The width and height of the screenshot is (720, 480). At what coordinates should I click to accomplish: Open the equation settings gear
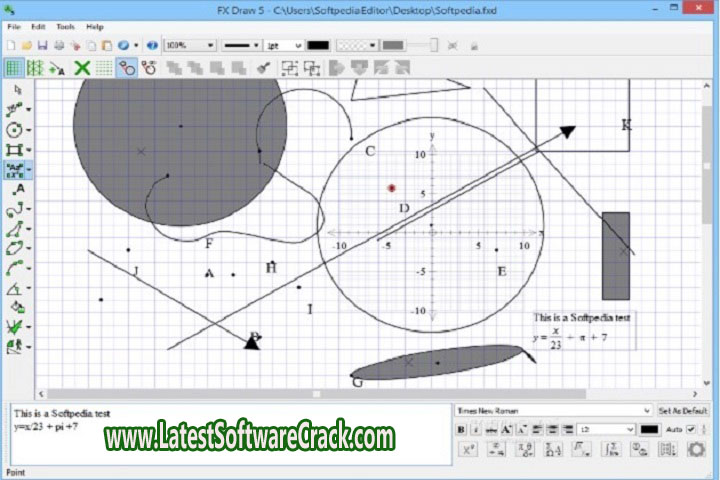click(696, 450)
